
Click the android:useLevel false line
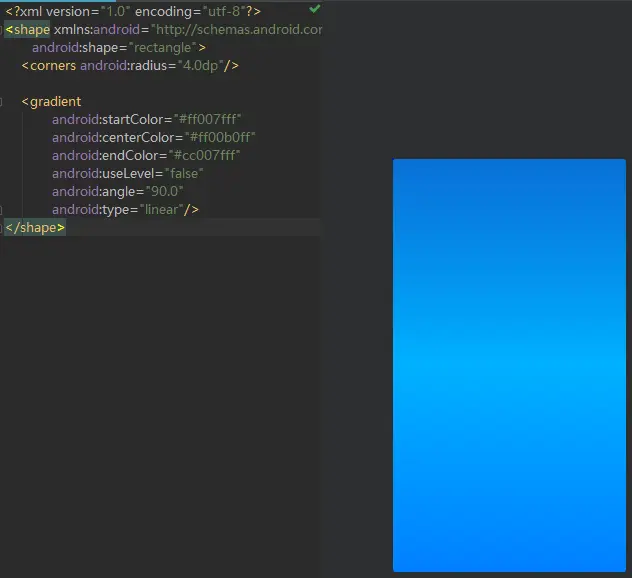click(x=127, y=173)
